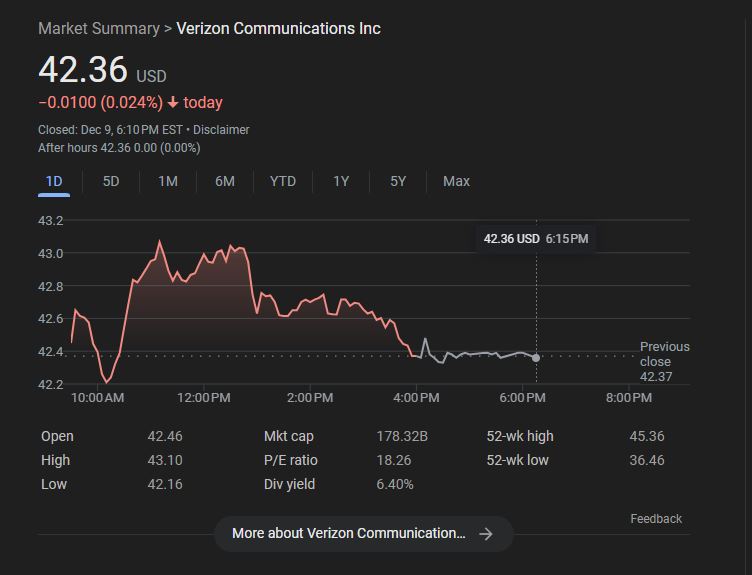This screenshot has height=575, width=752.
Task: Click the −0.0100 (0.024%) change text
Action: [x=101, y=103]
